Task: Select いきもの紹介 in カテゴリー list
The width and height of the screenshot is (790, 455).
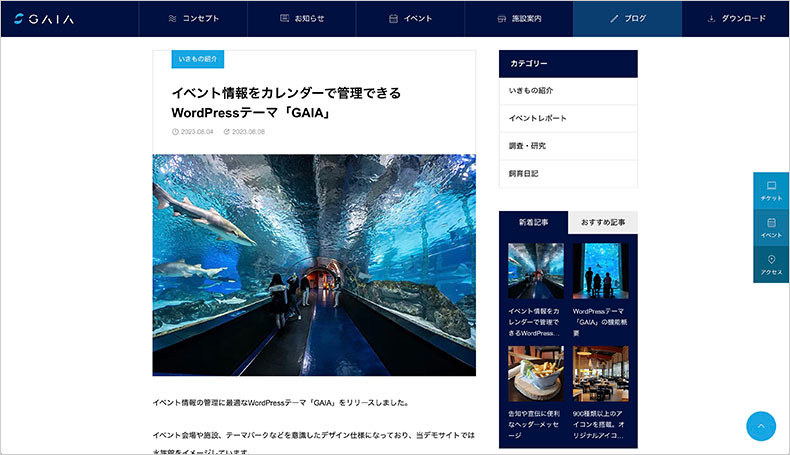Action: pyautogui.click(x=568, y=91)
